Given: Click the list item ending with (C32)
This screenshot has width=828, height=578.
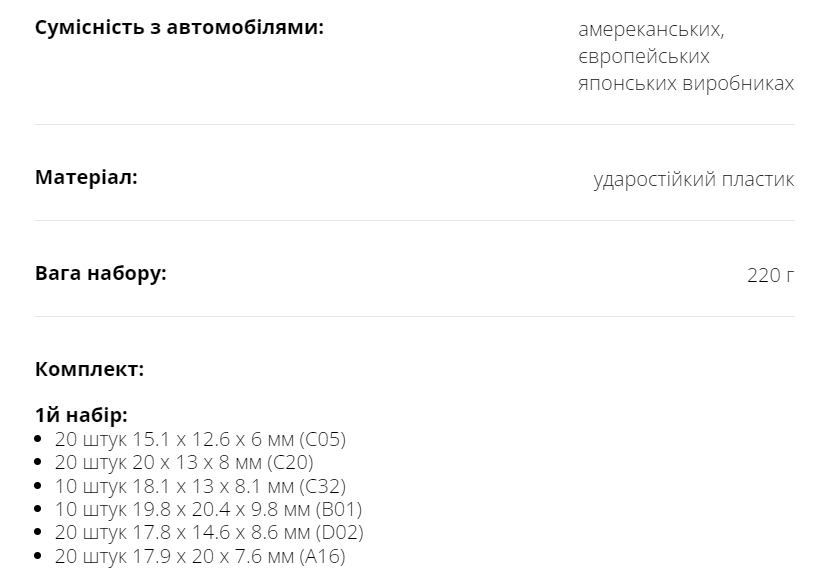Looking at the screenshot, I should (x=200, y=486).
